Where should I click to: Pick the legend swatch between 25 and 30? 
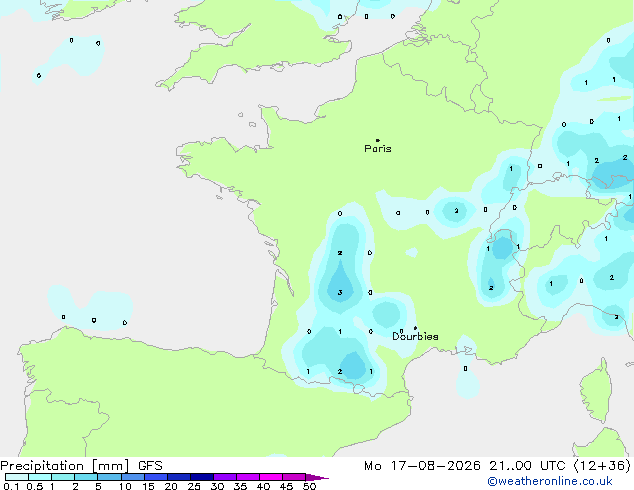click(202, 477)
